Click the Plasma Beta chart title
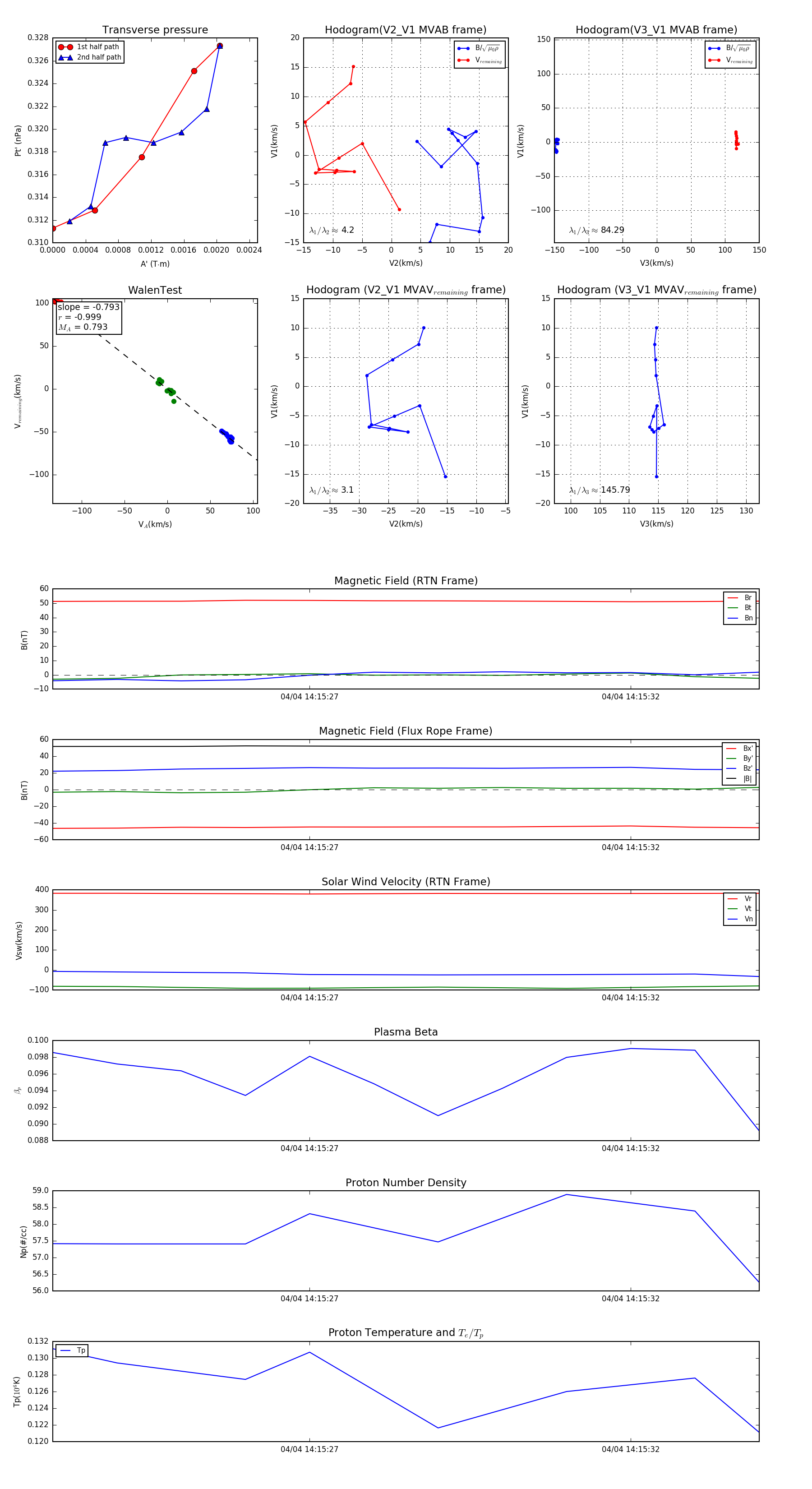This screenshot has width=812, height=1489. pos(406,1032)
